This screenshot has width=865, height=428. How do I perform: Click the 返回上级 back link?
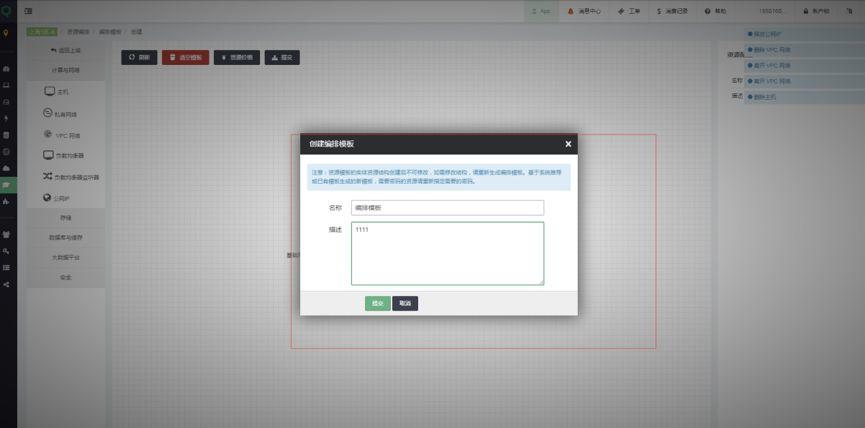click(66, 50)
